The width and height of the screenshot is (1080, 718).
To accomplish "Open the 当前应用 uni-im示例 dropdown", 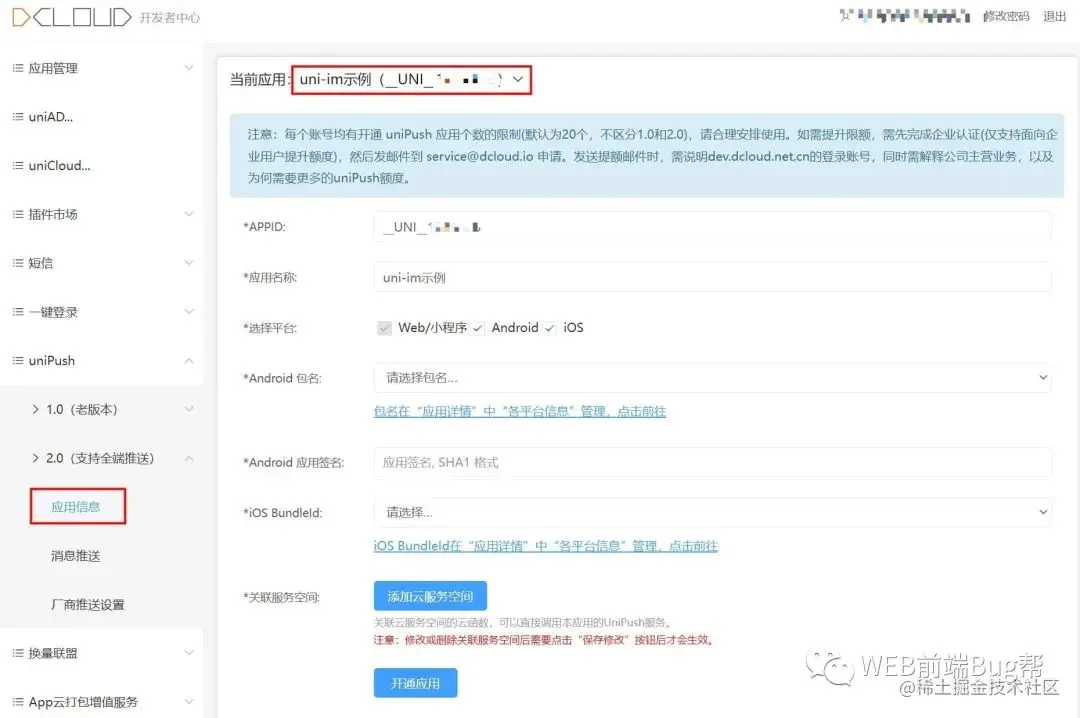I will 411,80.
